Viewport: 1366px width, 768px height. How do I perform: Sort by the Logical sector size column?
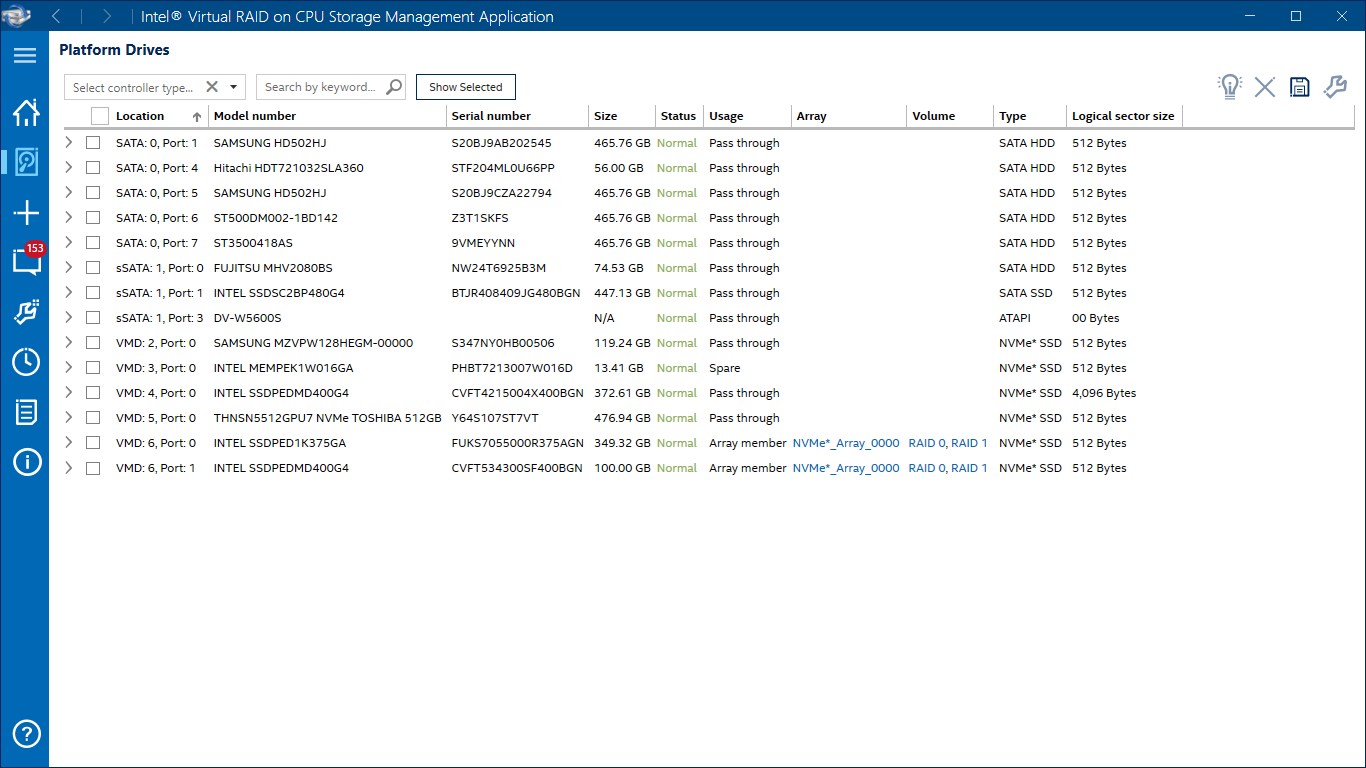pyautogui.click(x=1123, y=116)
